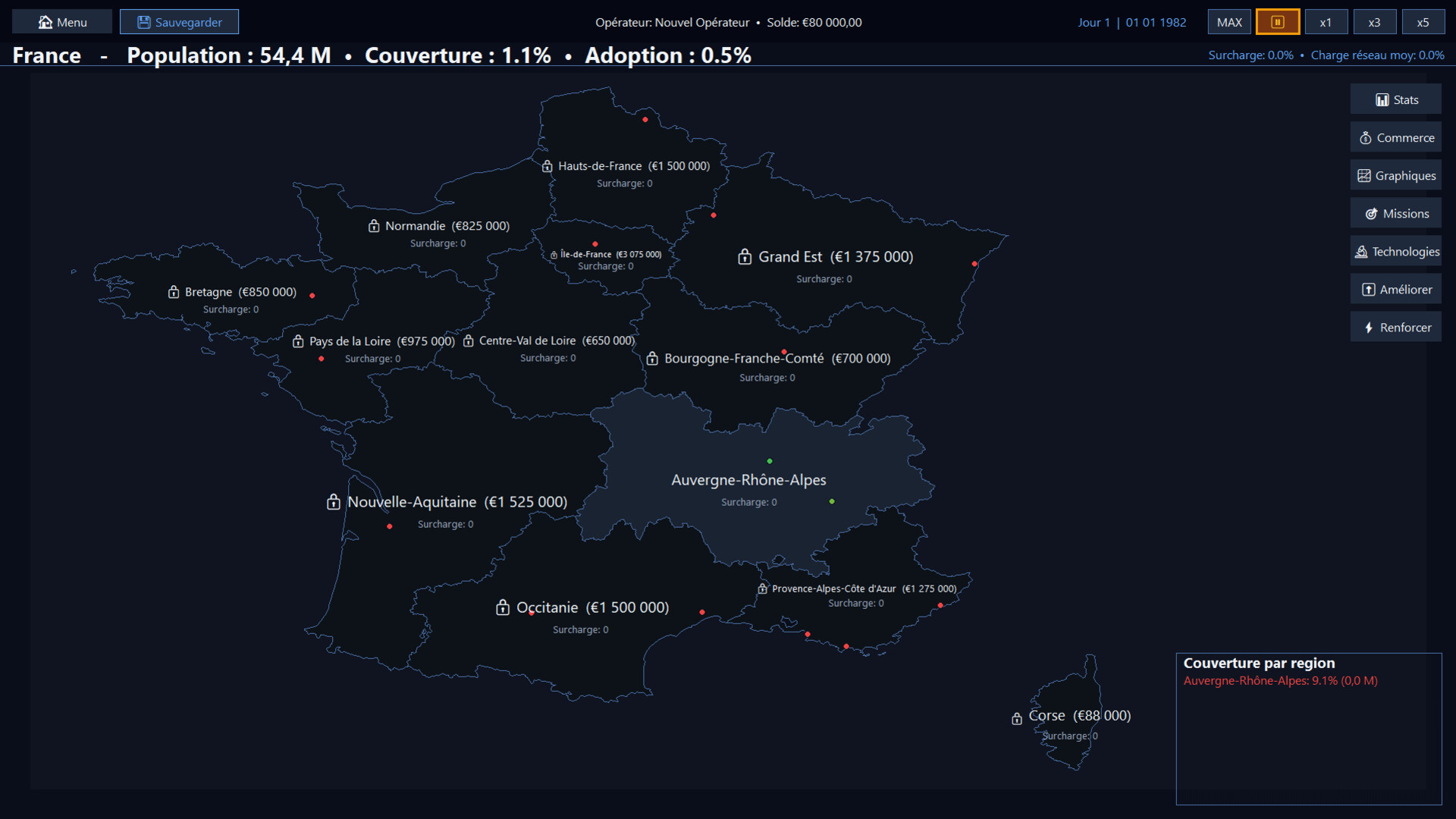Open the Menu button
This screenshot has width=1456, height=819.
click(x=62, y=22)
